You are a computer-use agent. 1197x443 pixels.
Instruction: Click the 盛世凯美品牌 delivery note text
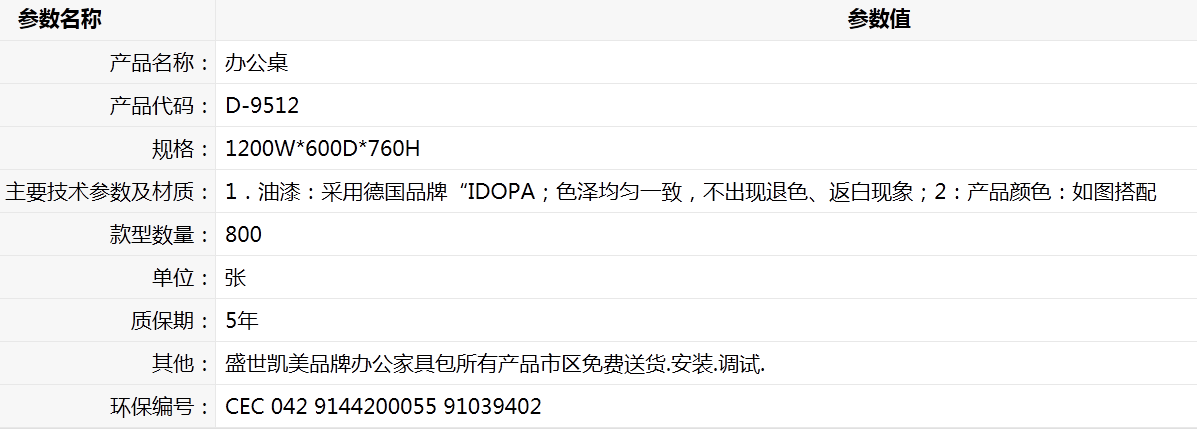(495, 363)
